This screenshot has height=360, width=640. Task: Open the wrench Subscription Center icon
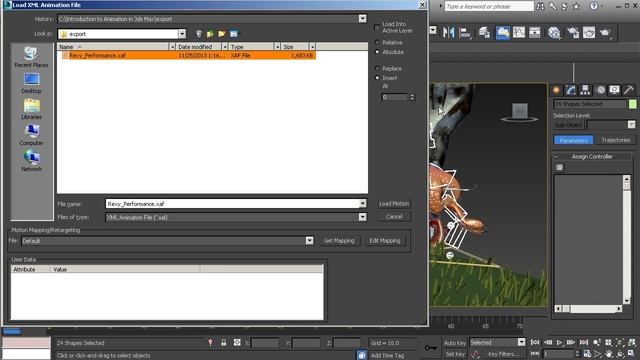click(x=552, y=6)
